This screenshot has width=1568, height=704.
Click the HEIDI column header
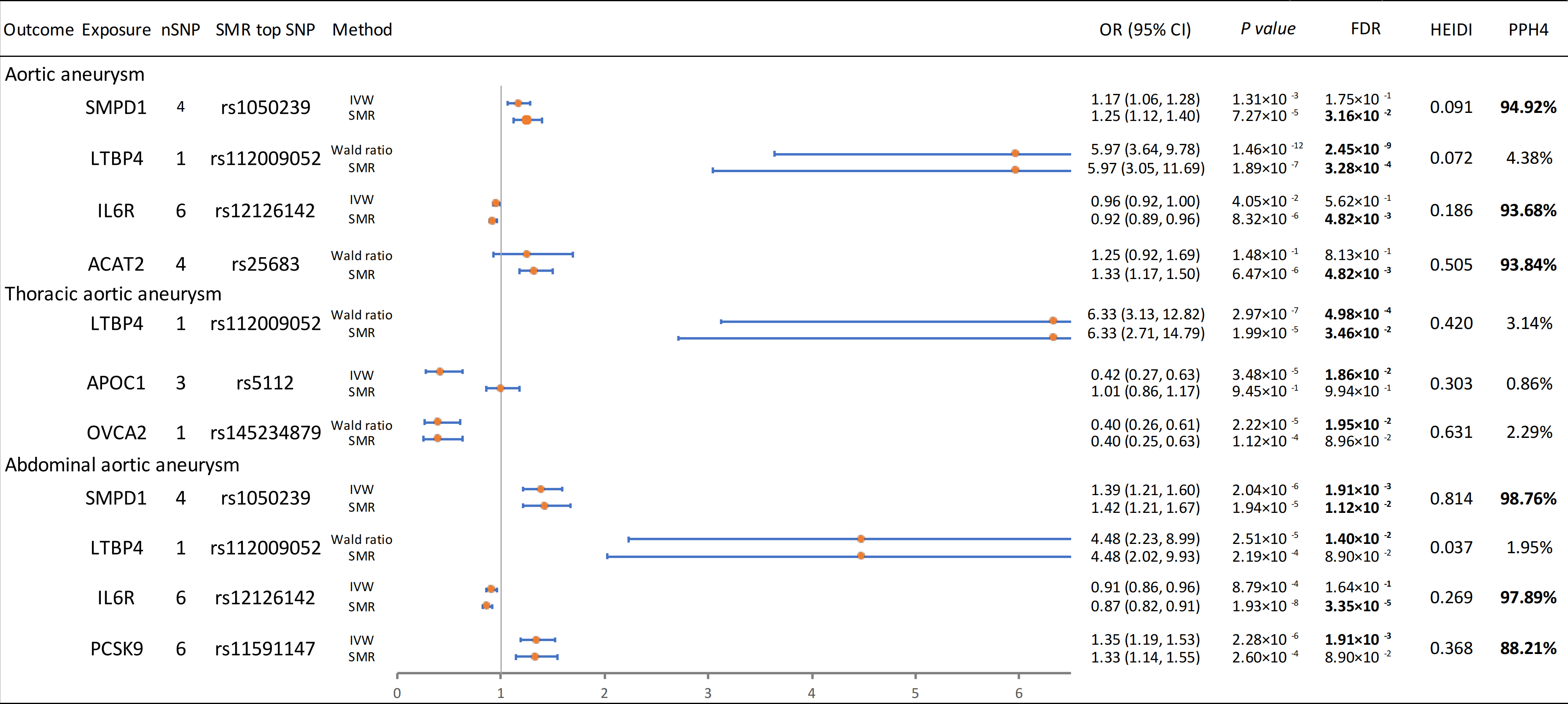pos(1451,30)
